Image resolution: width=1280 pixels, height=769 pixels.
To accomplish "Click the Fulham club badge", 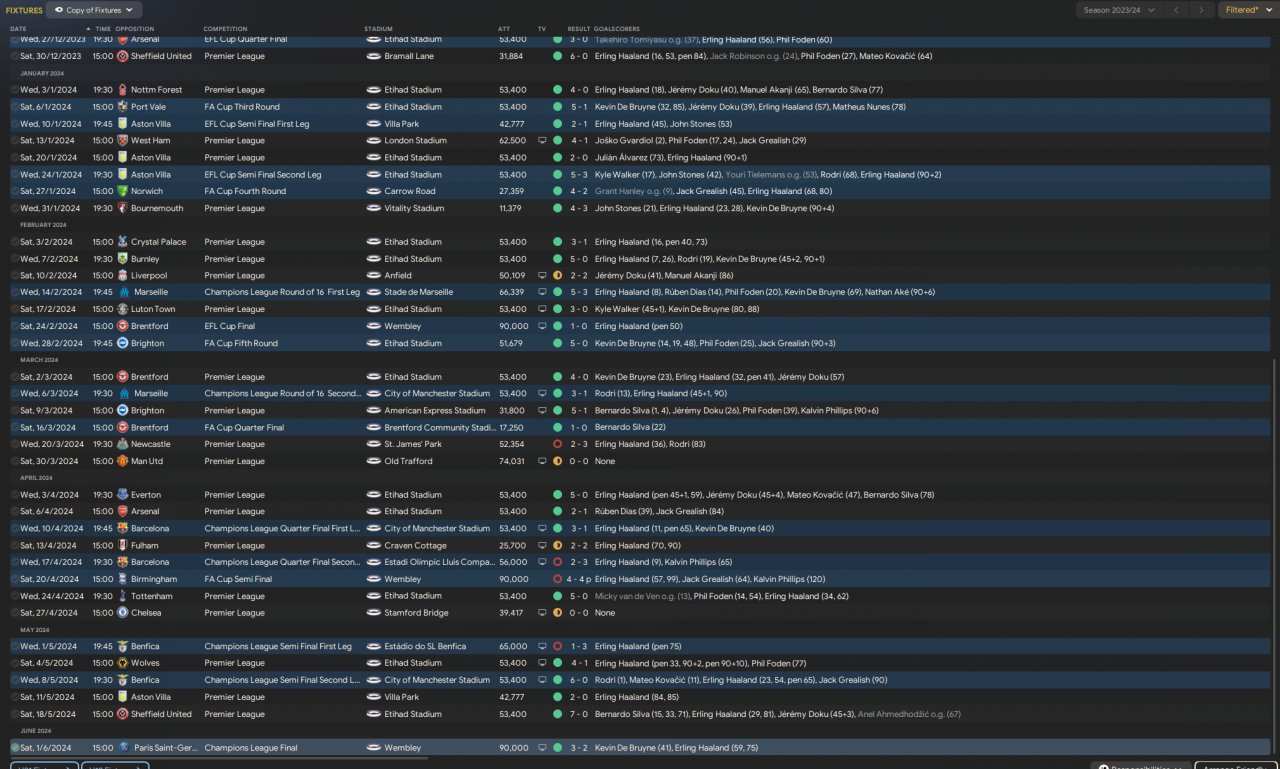I will pyautogui.click(x=123, y=546).
